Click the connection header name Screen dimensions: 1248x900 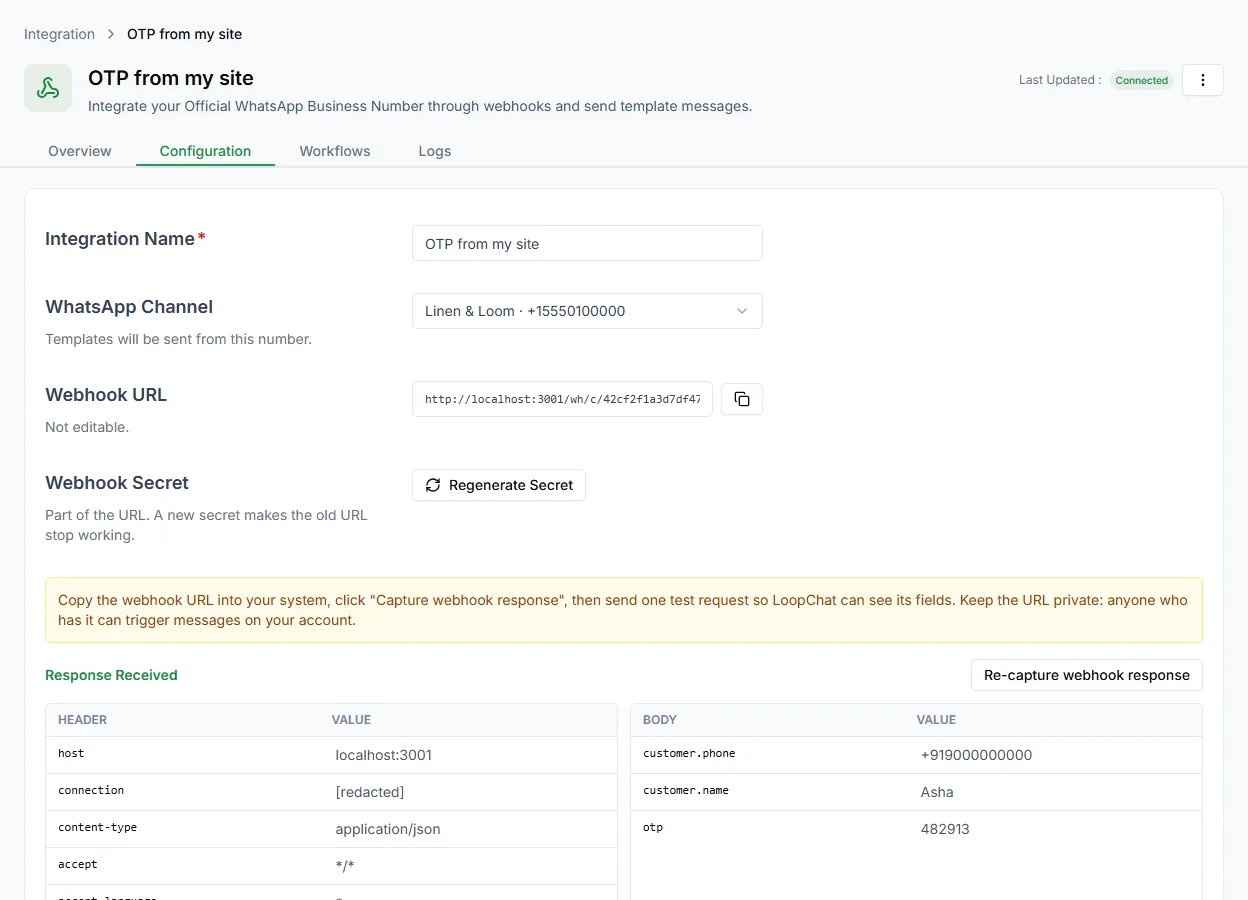click(x=91, y=790)
